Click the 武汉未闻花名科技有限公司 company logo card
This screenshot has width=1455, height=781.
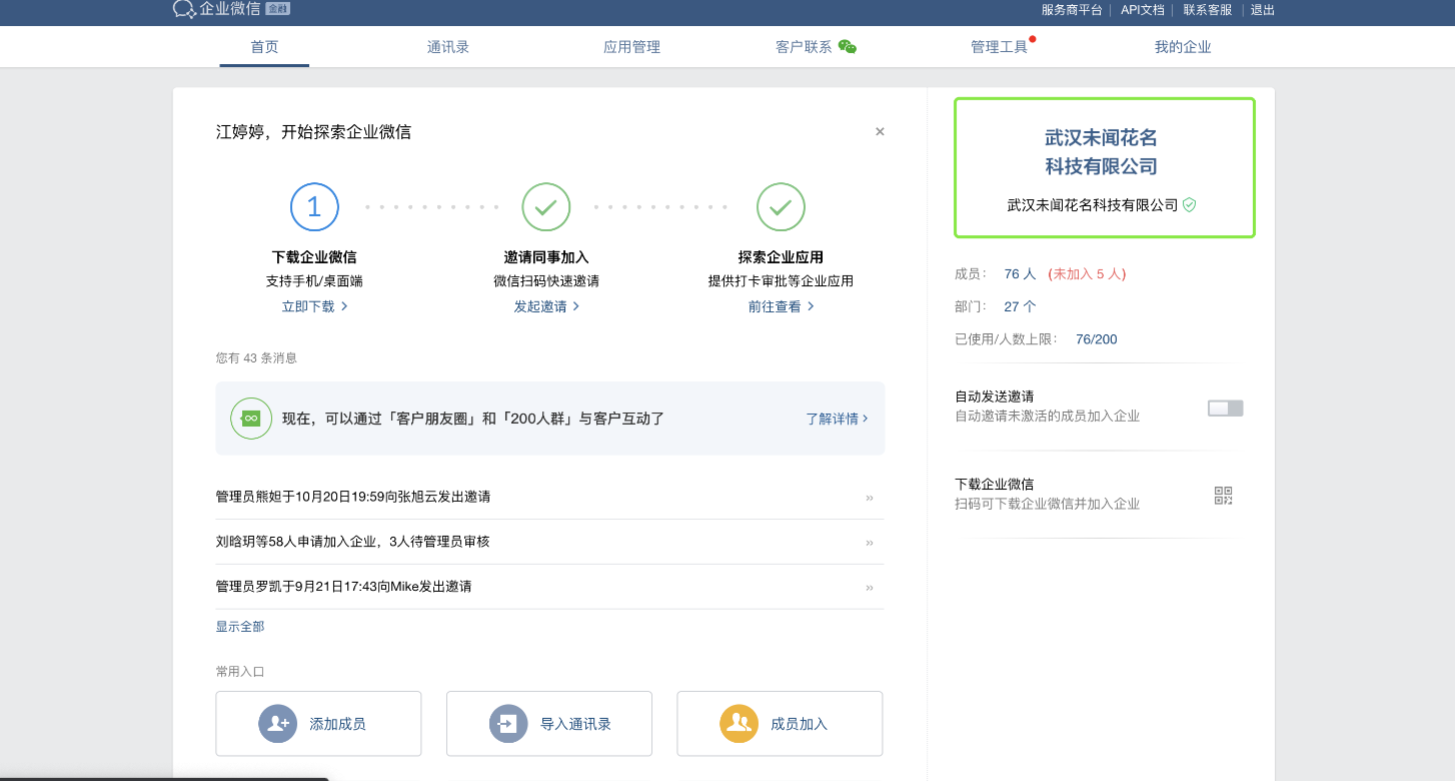coord(1104,167)
